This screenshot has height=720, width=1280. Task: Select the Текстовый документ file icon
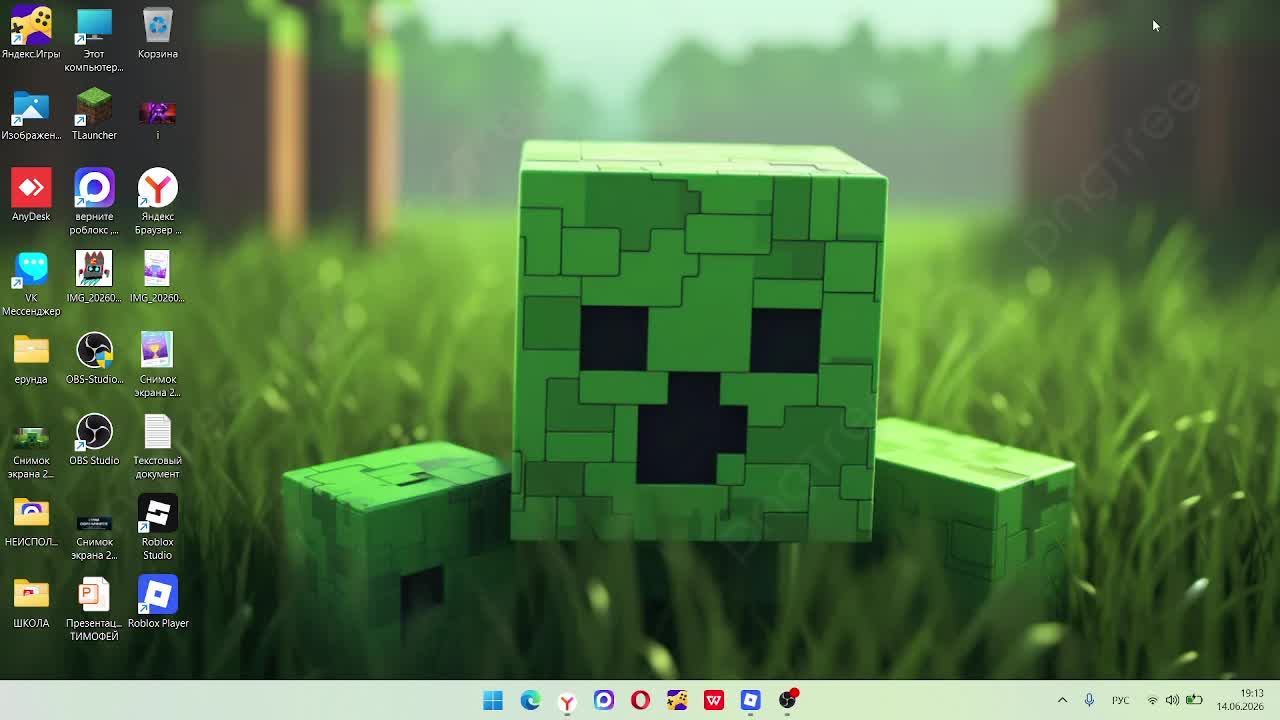tap(158, 447)
